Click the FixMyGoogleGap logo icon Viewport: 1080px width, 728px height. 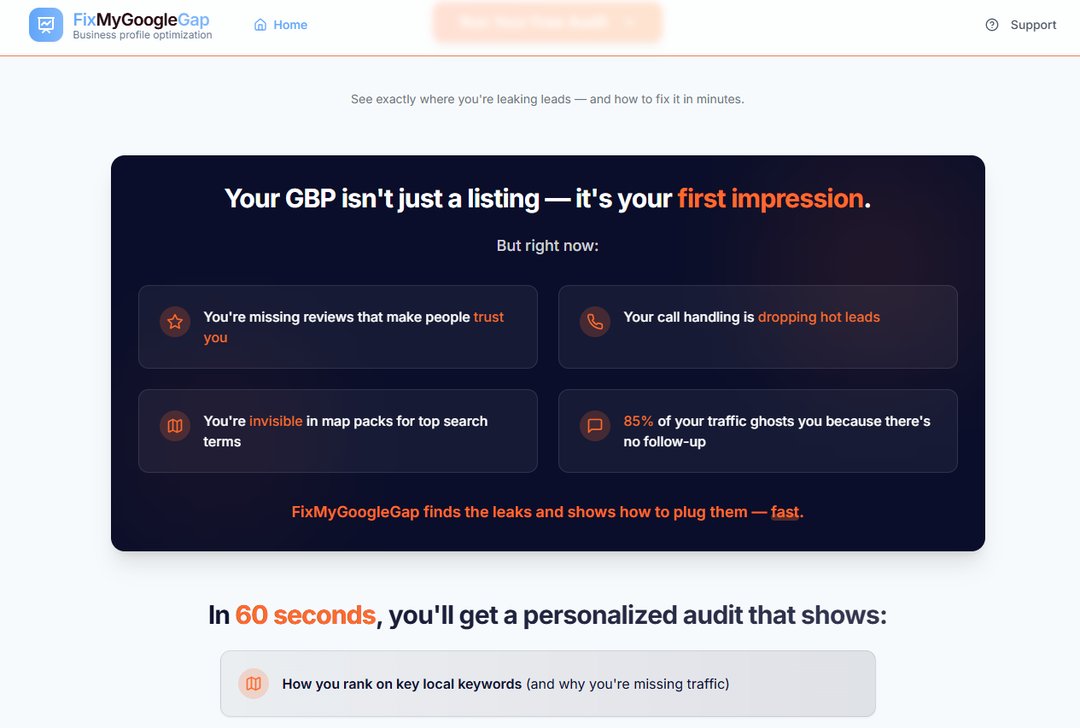pos(46,25)
